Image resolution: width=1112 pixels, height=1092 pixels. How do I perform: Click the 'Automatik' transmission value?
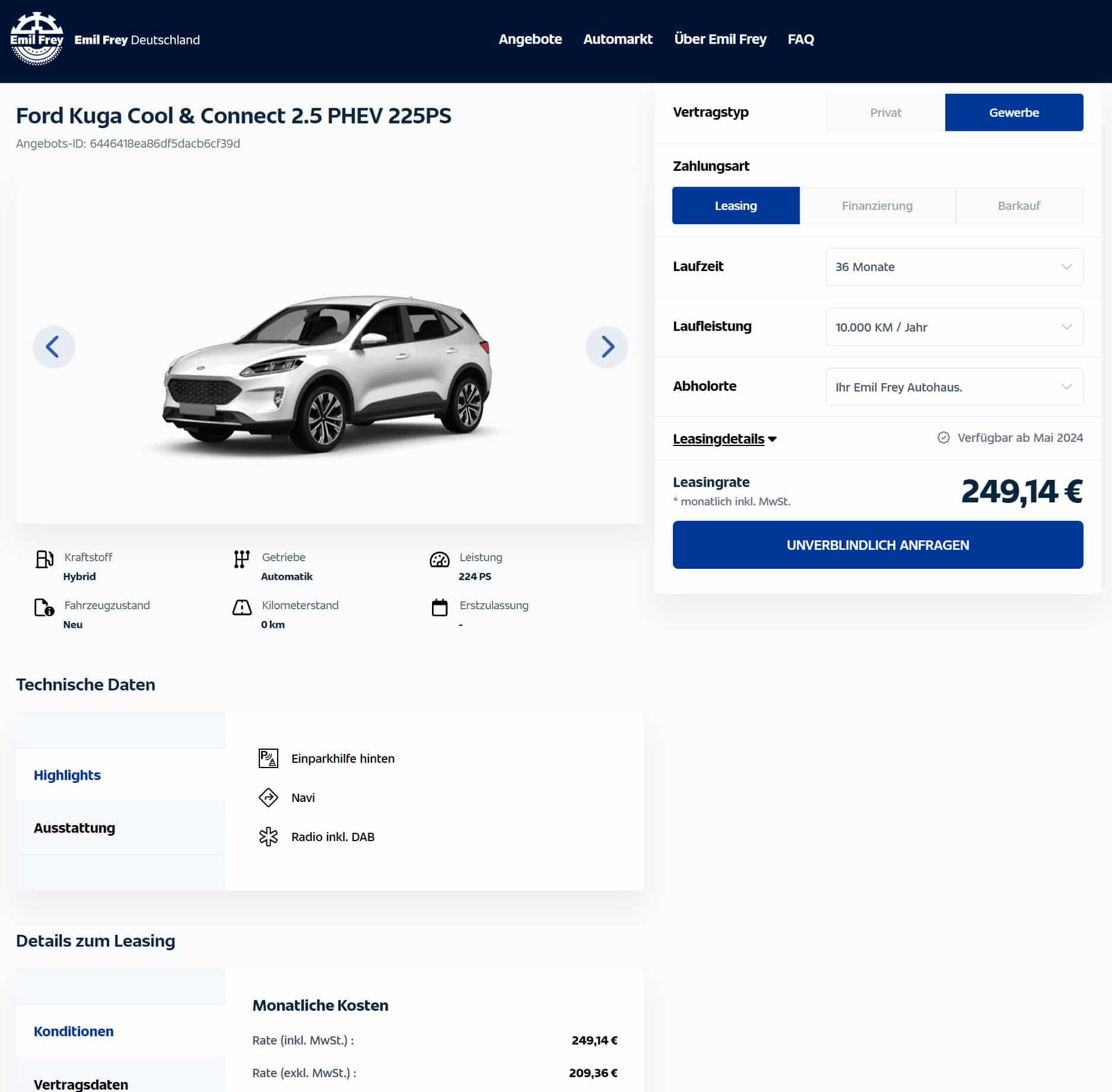[287, 577]
